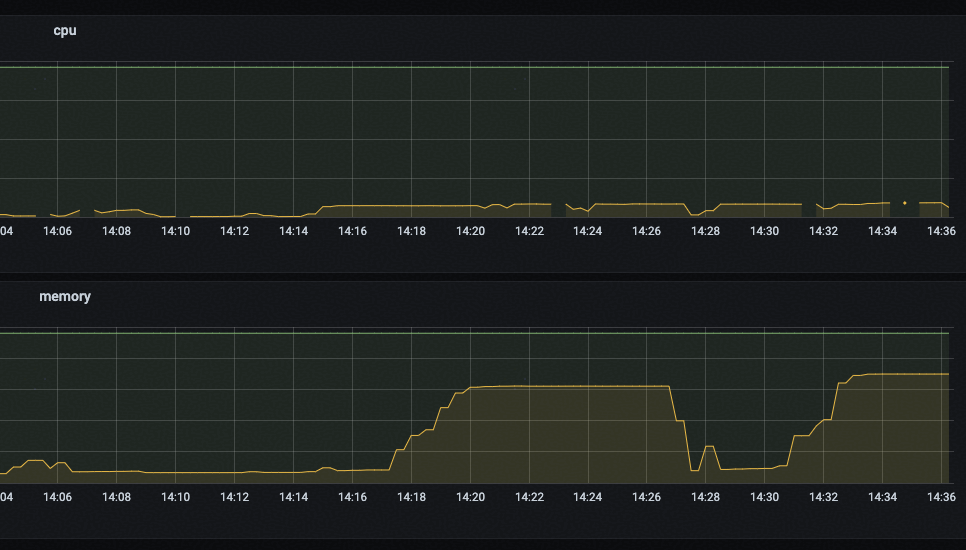Click the 14:34 label on memory time axis
The image size is (966, 550).
click(883, 497)
